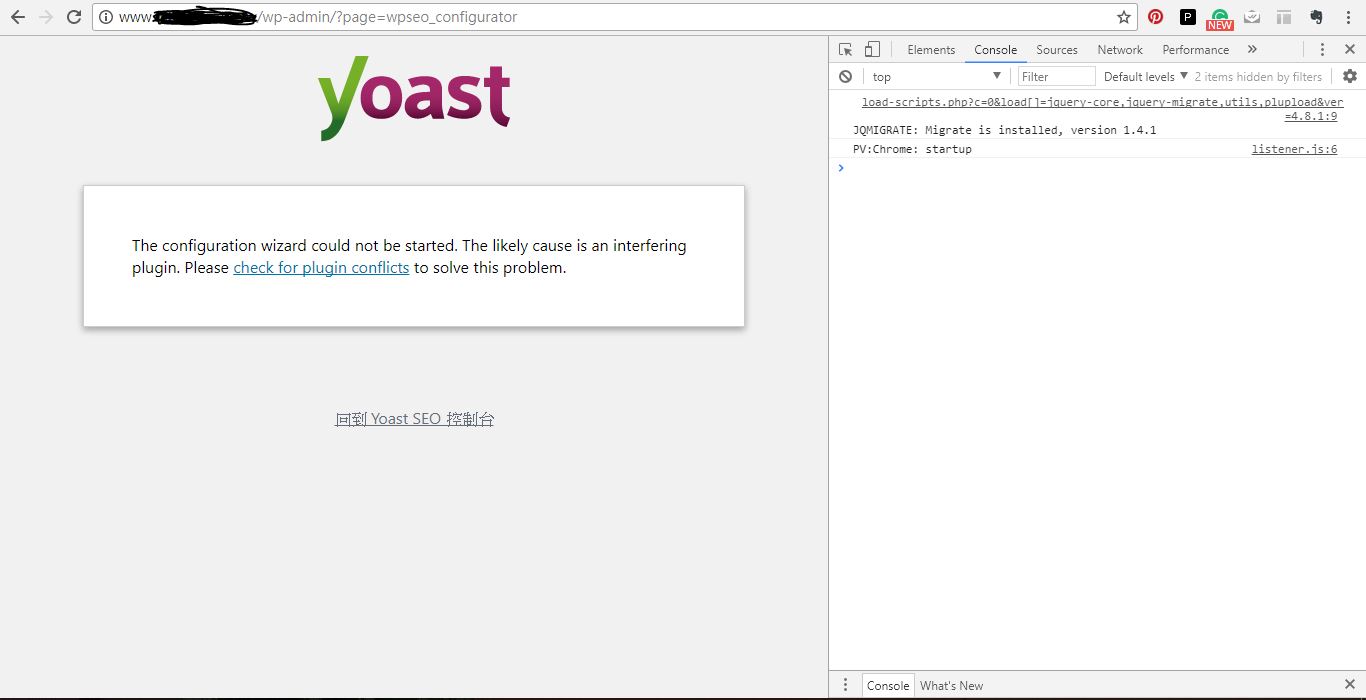Viewport: 1366px width, 700px height.
Task: Open the Chrome main menu
Action: point(1349,17)
